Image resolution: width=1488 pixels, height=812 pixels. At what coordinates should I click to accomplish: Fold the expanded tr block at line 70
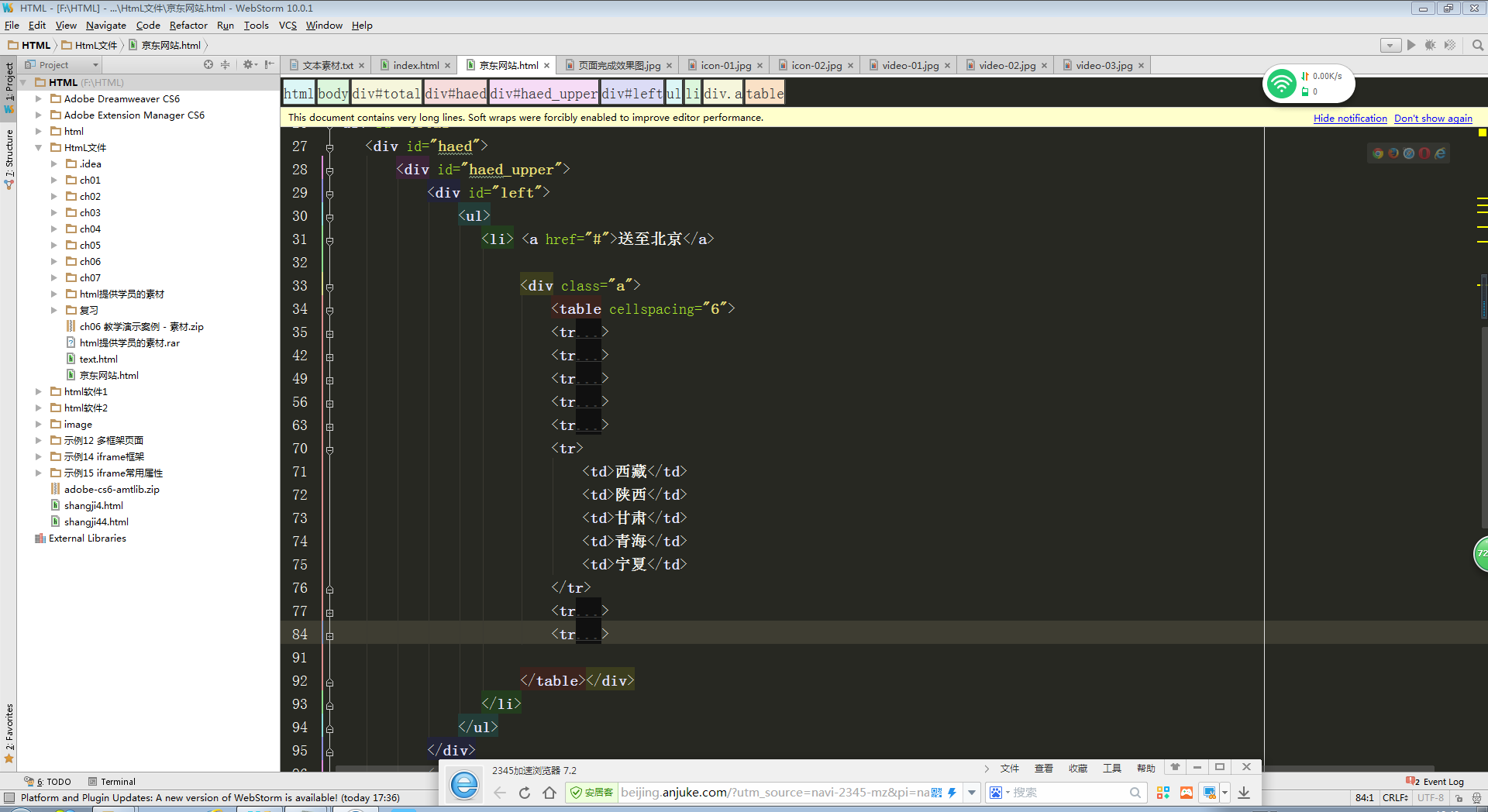tap(329, 450)
